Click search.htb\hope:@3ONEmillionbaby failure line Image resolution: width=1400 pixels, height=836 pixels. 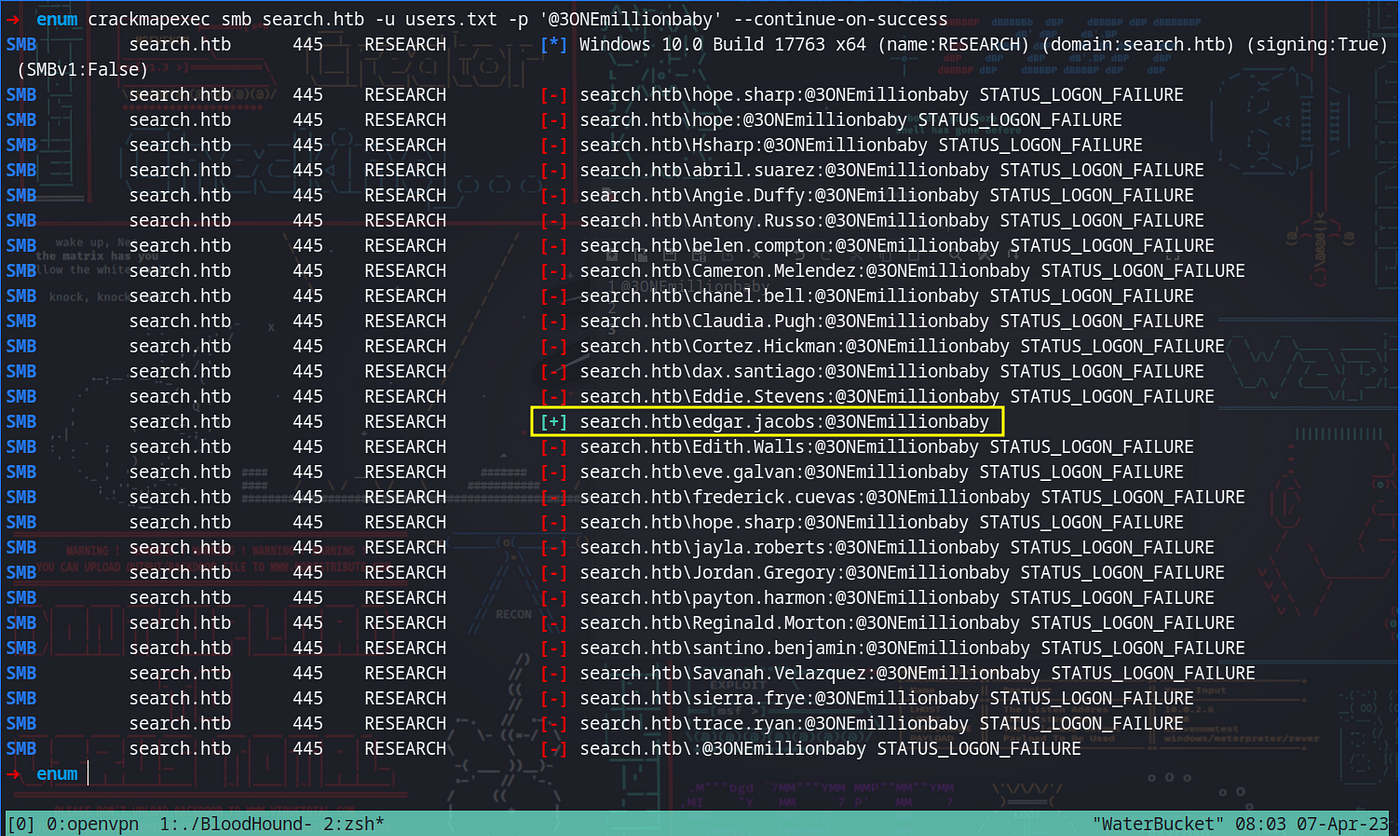(850, 120)
